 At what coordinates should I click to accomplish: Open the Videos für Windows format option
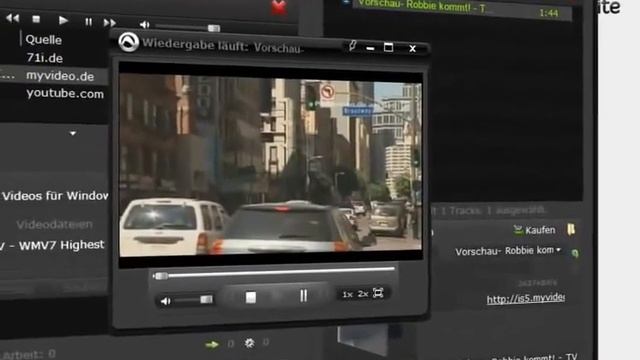tap(55, 196)
